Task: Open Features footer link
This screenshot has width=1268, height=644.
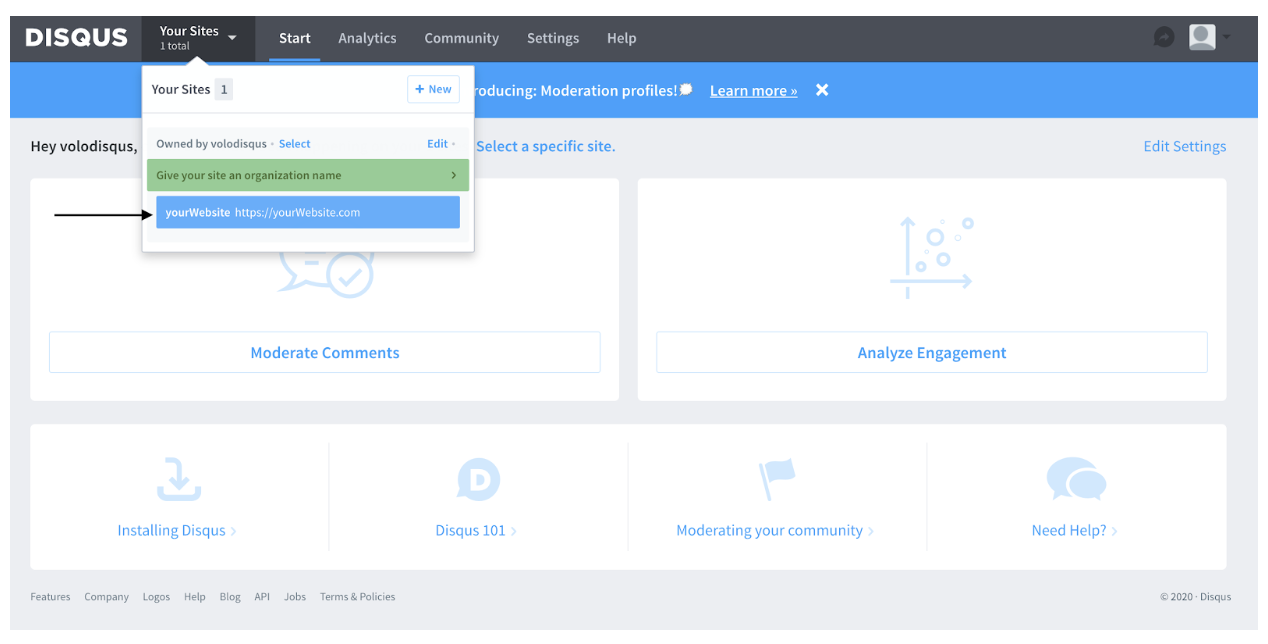Action: tap(50, 597)
